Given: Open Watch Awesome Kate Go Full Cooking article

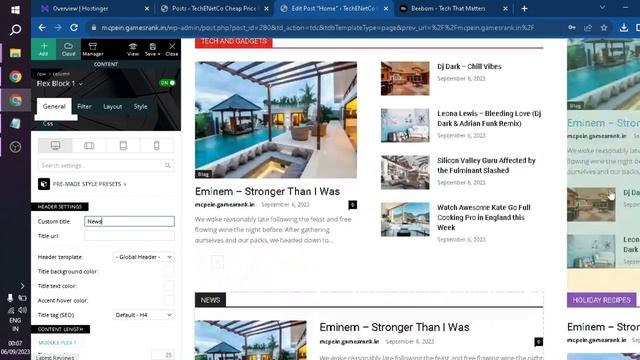Looking at the screenshot, I should pos(484,217).
